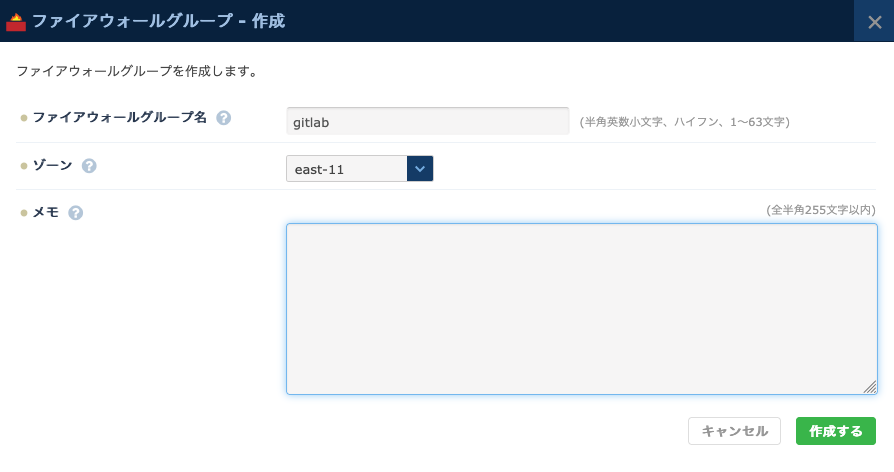Click the firewall icon in the title bar
The width and height of the screenshot is (894, 472).
(x=16, y=21)
